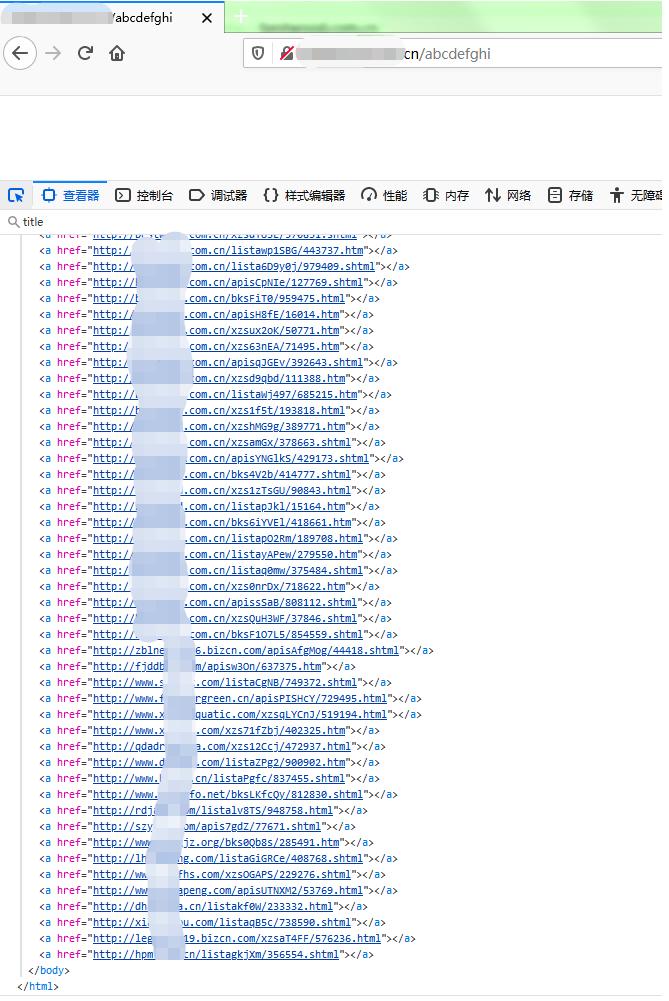Open link ending apisCpNIe/127769.shtml
The height and width of the screenshot is (1001, 669).
click(228, 282)
